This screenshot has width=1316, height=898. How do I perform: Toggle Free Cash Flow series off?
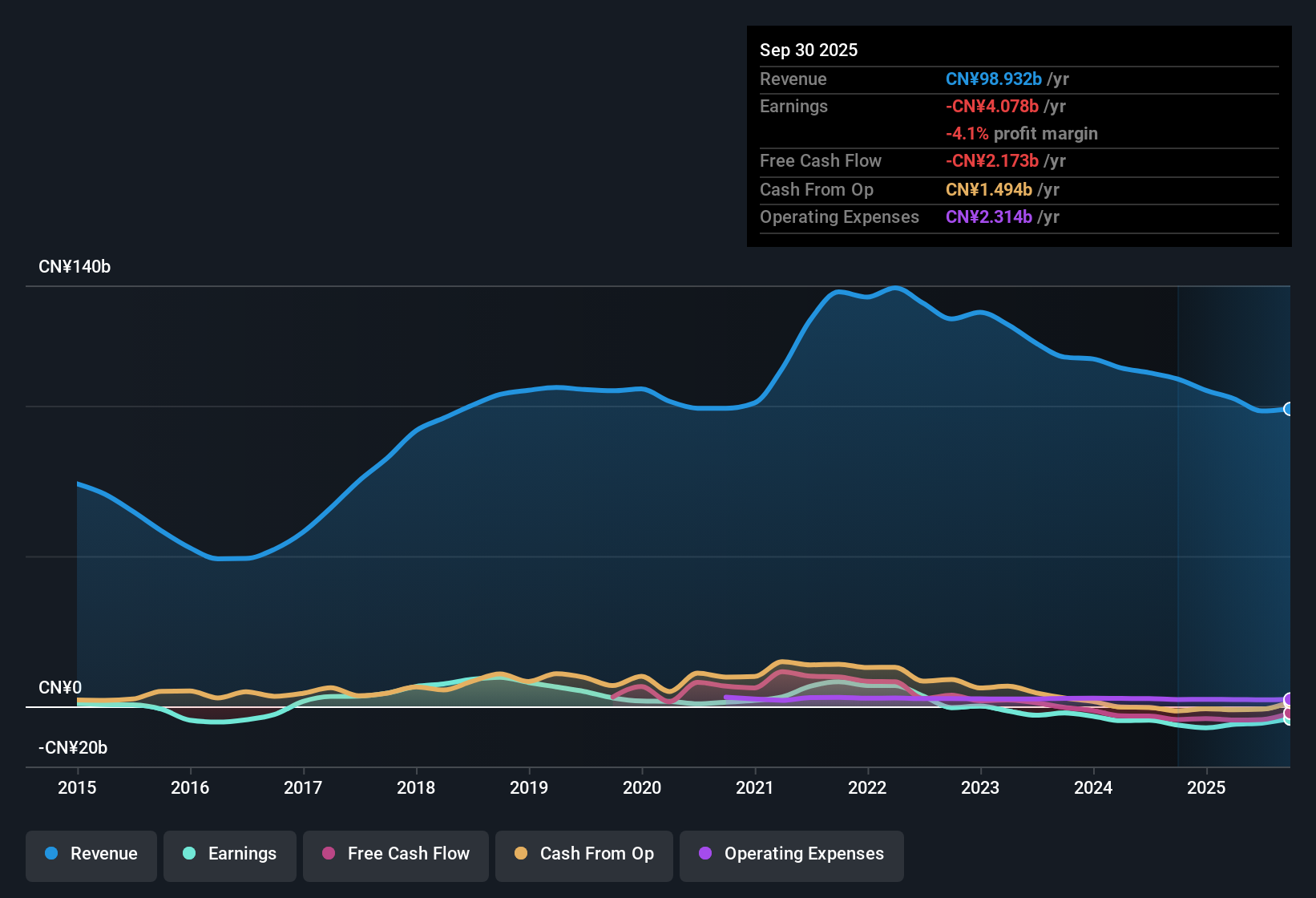395,854
